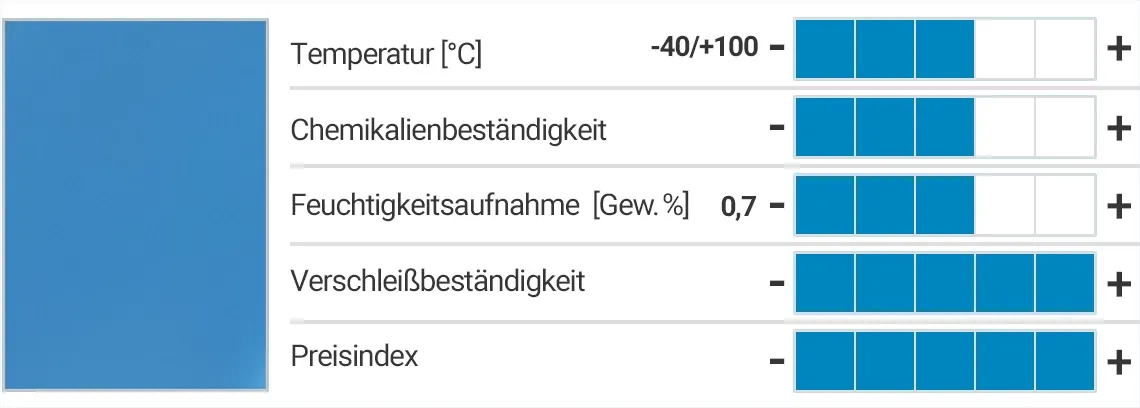Click the Feuchtigkeitsaufnahme rating bar
Screen dimensions: 1140x408
945,206
